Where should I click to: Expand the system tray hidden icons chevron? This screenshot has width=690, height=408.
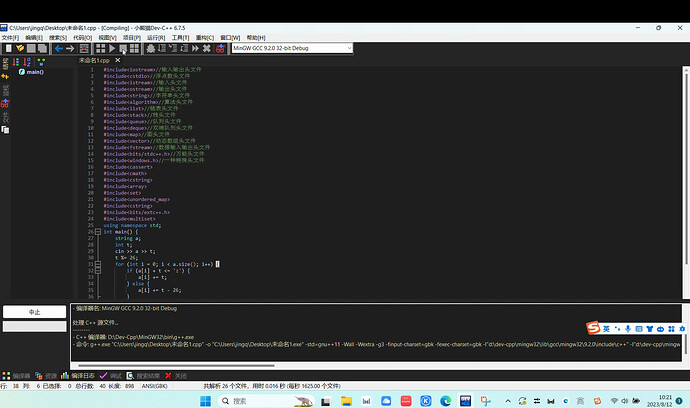click(x=508, y=401)
